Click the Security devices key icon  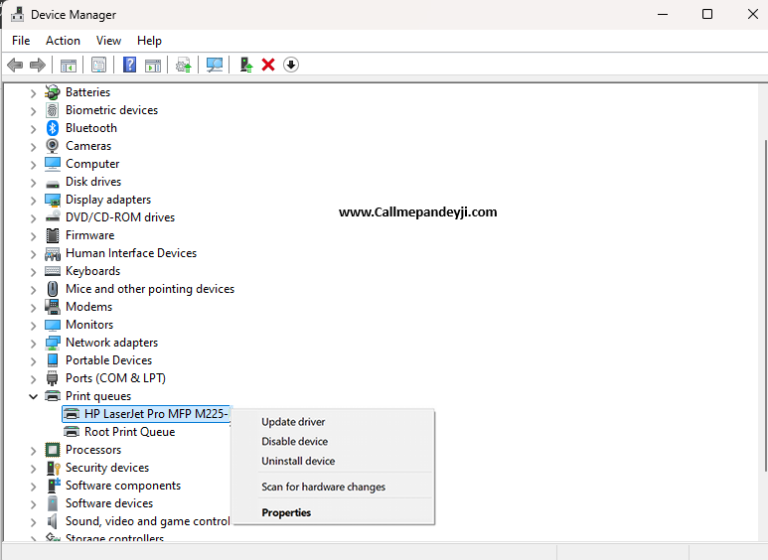[x=53, y=468]
